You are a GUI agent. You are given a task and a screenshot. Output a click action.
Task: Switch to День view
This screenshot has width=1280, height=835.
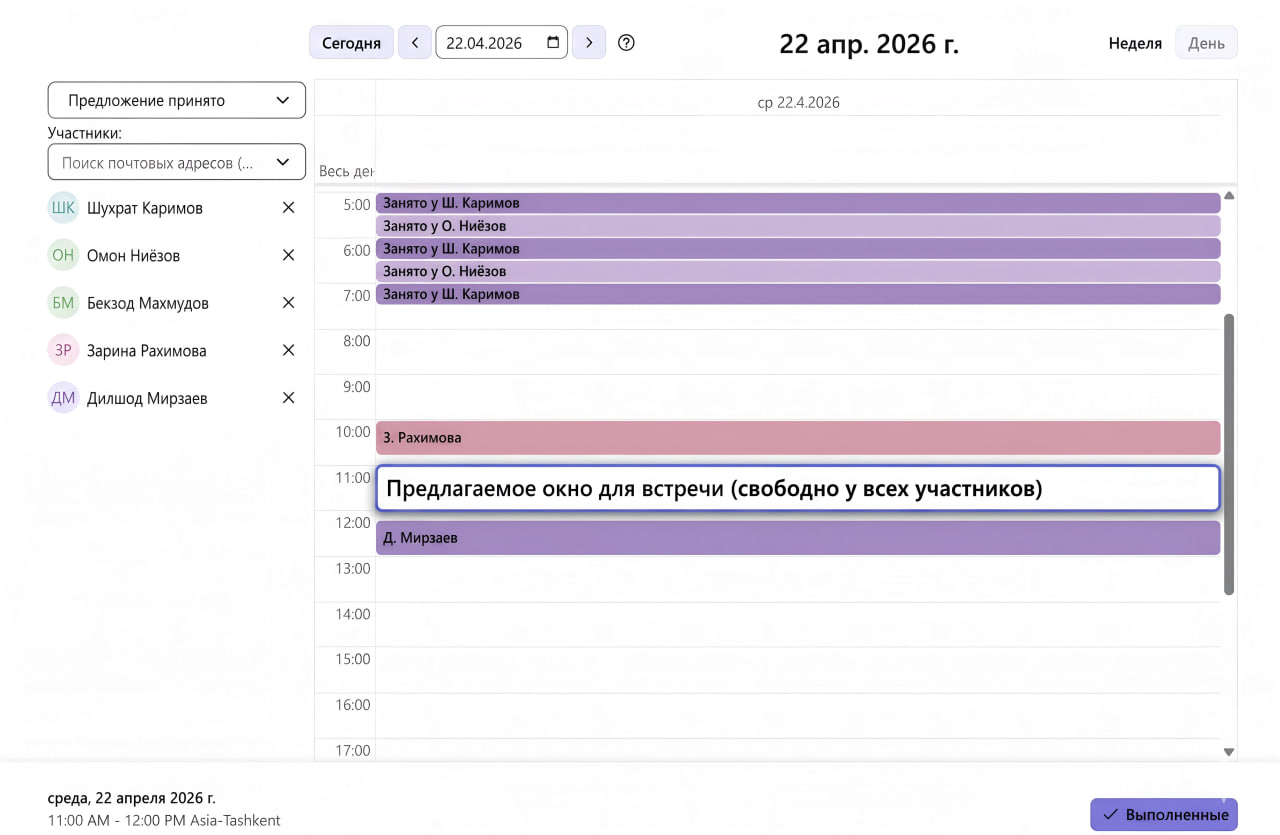[x=1206, y=43]
